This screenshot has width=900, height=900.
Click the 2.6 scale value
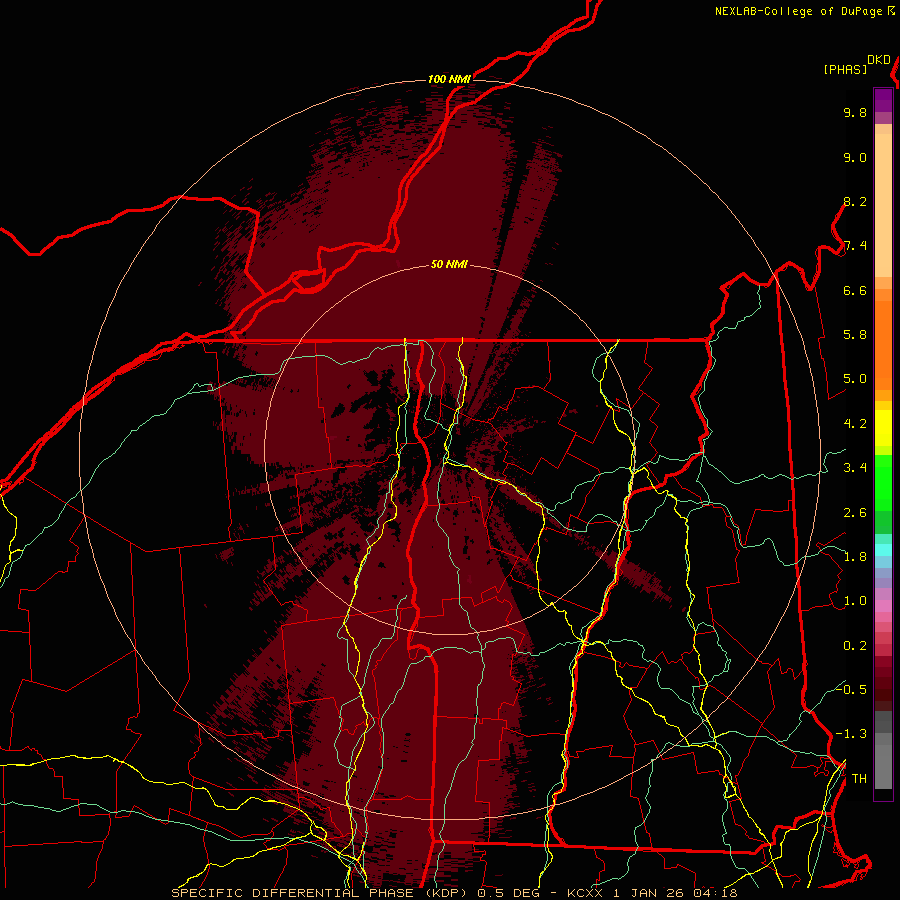[x=855, y=513]
